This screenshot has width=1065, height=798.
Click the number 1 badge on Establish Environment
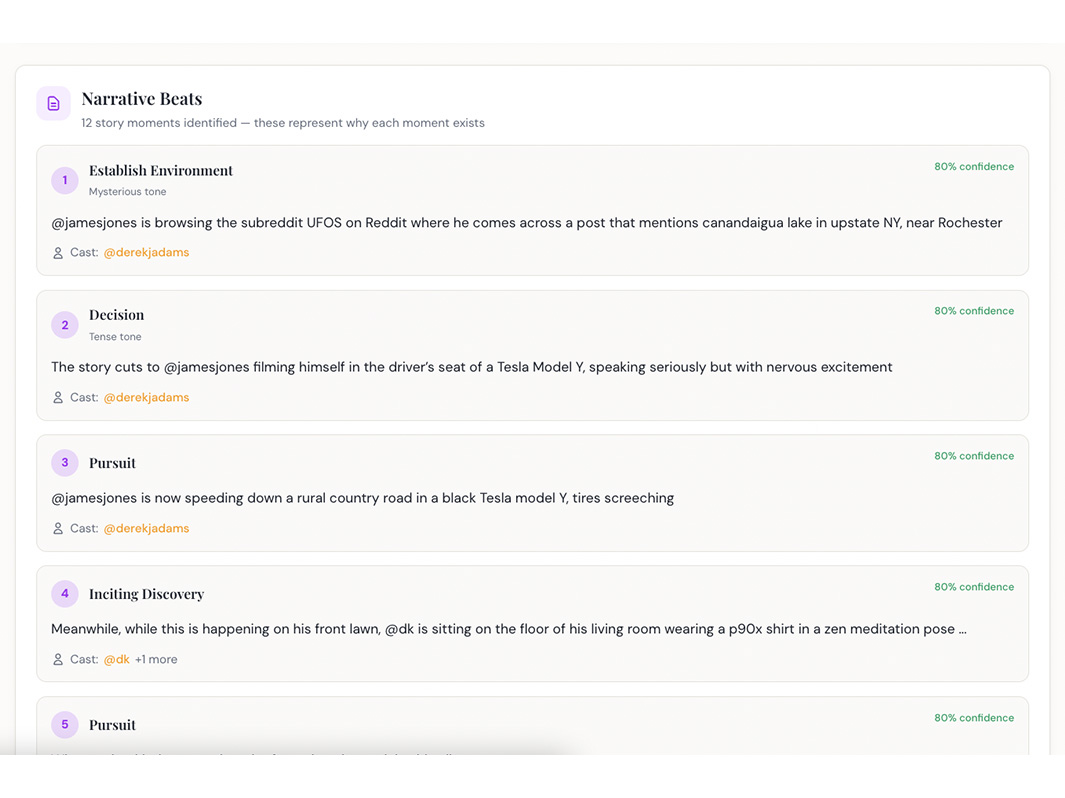pos(65,180)
